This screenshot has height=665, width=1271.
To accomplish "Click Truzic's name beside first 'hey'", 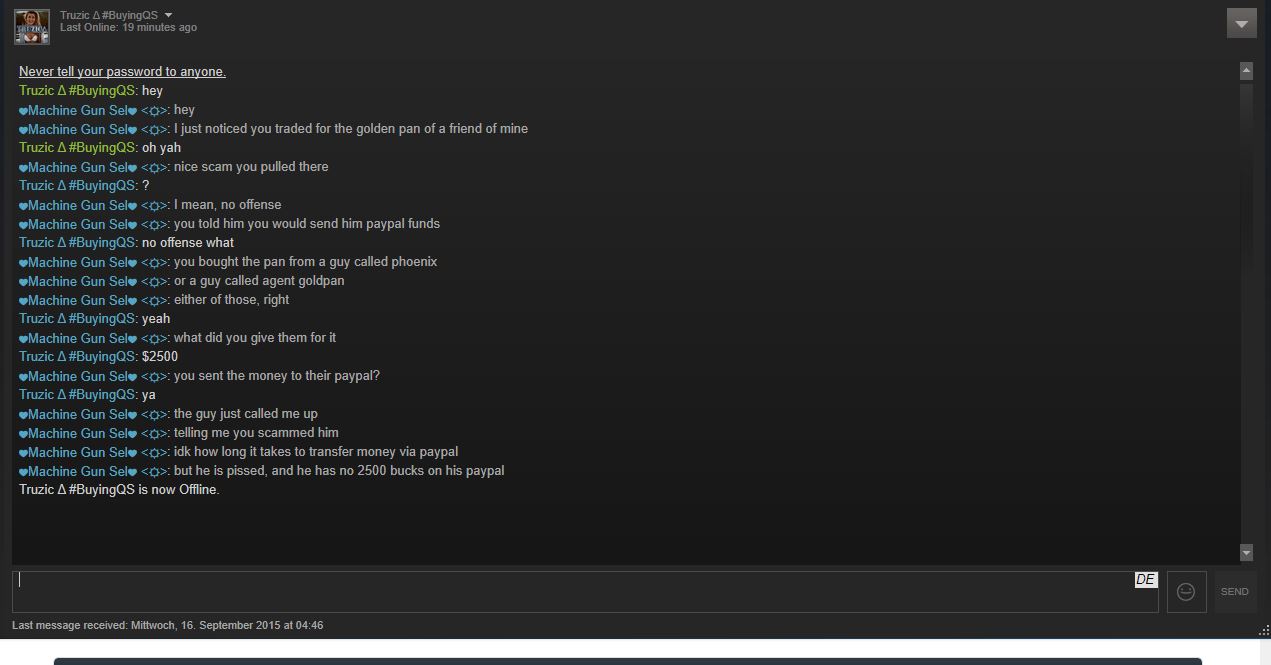I will (78, 91).
